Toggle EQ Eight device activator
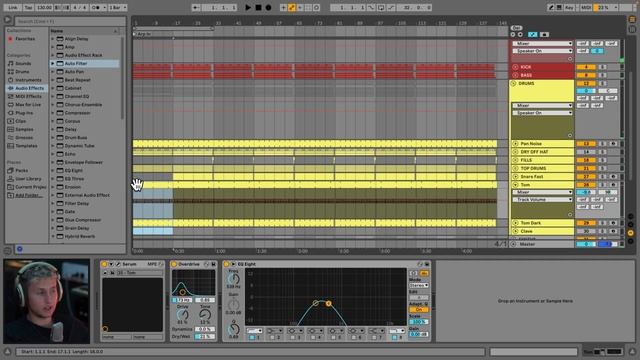Screen dimensions: 640x360 pos(227,264)
